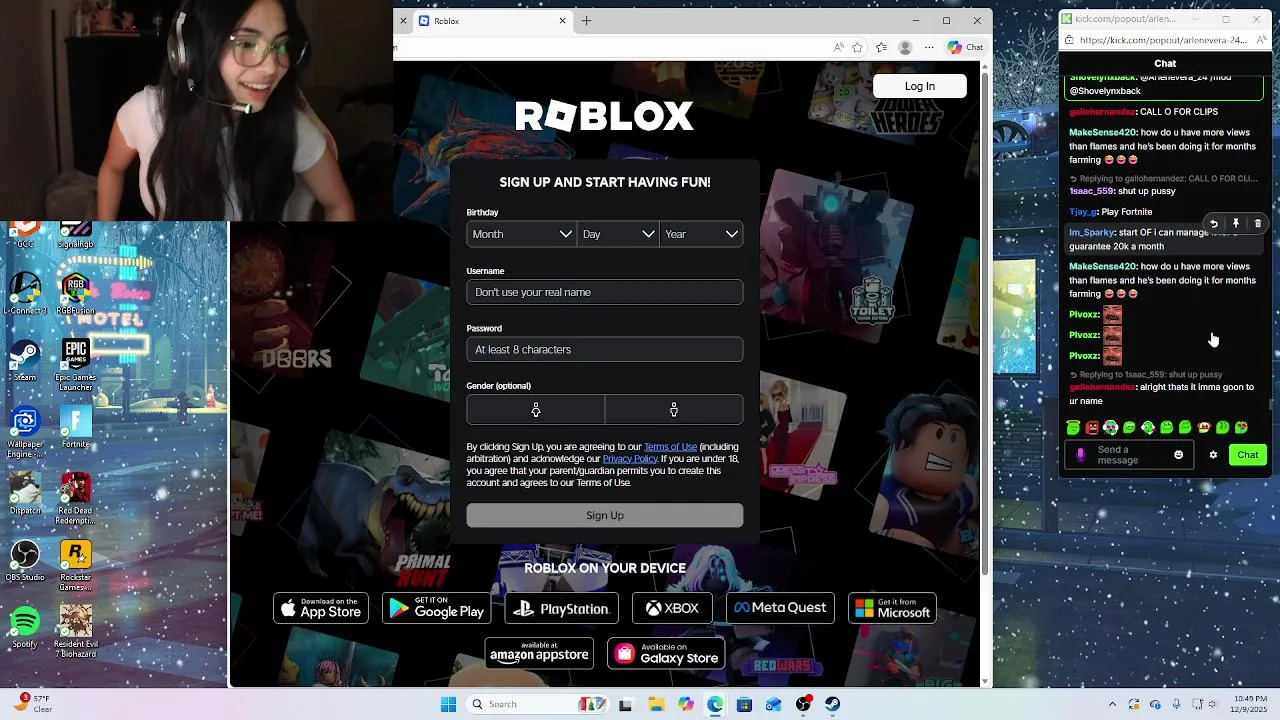The image size is (1280, 720).
Task: Click Pivoxz's first emote image in chat
Action: pos(1112,314)
